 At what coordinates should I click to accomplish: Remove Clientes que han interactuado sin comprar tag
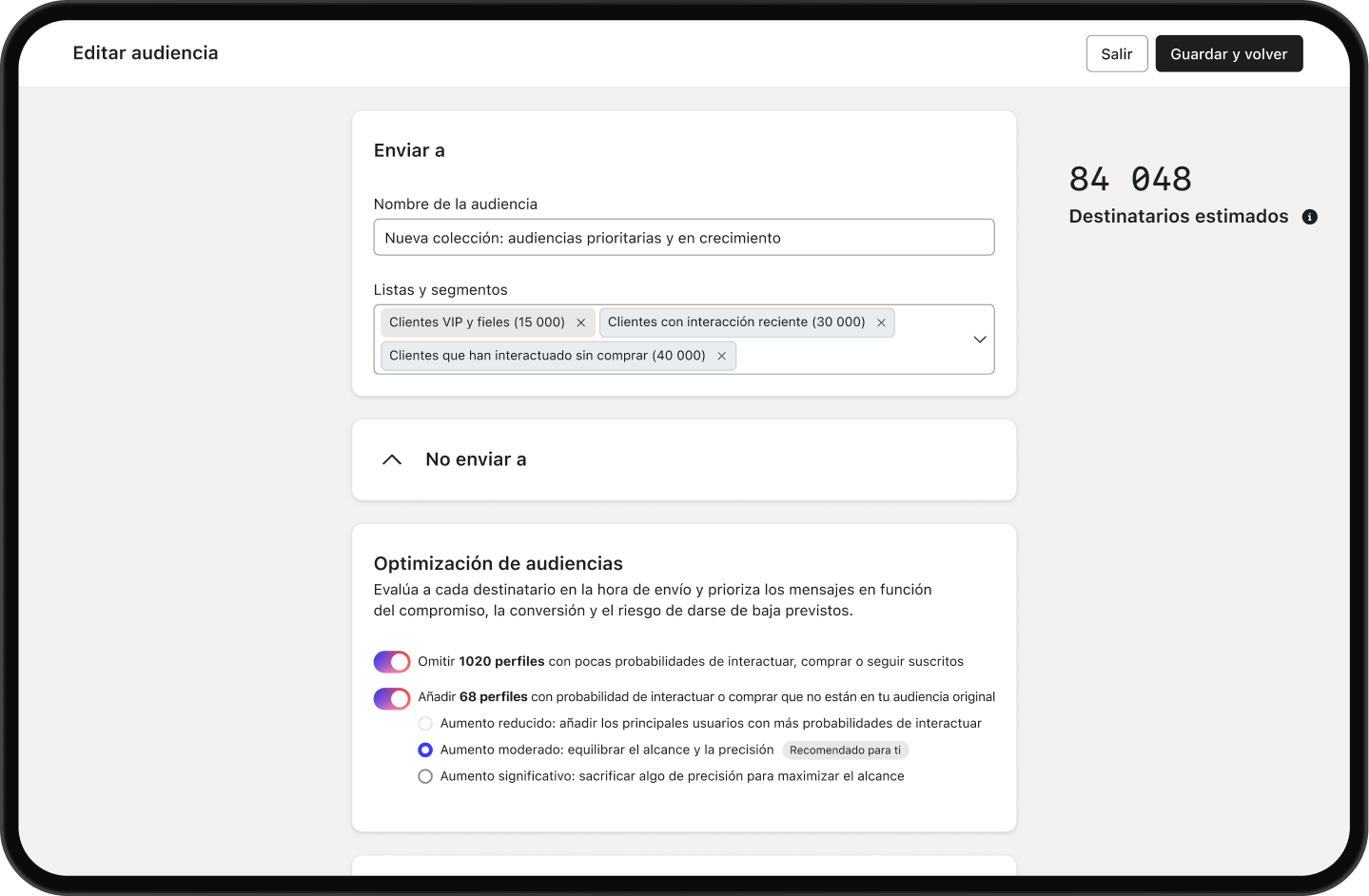tap(721, 356)
